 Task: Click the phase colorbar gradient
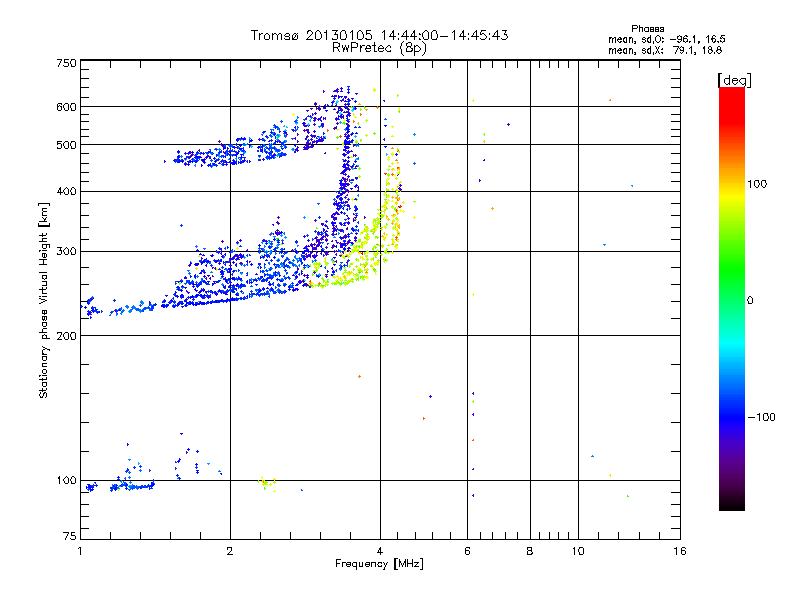[732, 298]
